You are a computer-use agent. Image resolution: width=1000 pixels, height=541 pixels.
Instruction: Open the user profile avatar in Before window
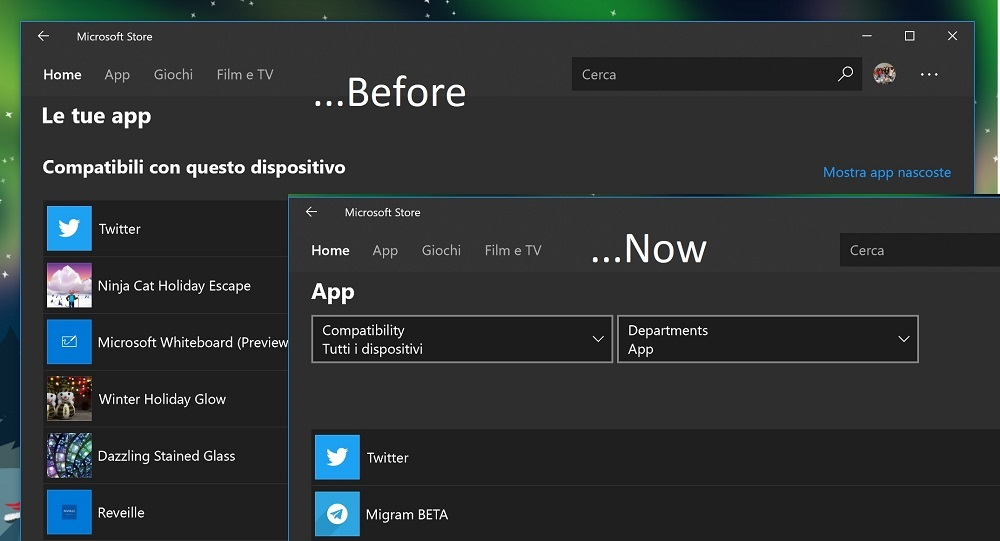[x=884, y=74]
